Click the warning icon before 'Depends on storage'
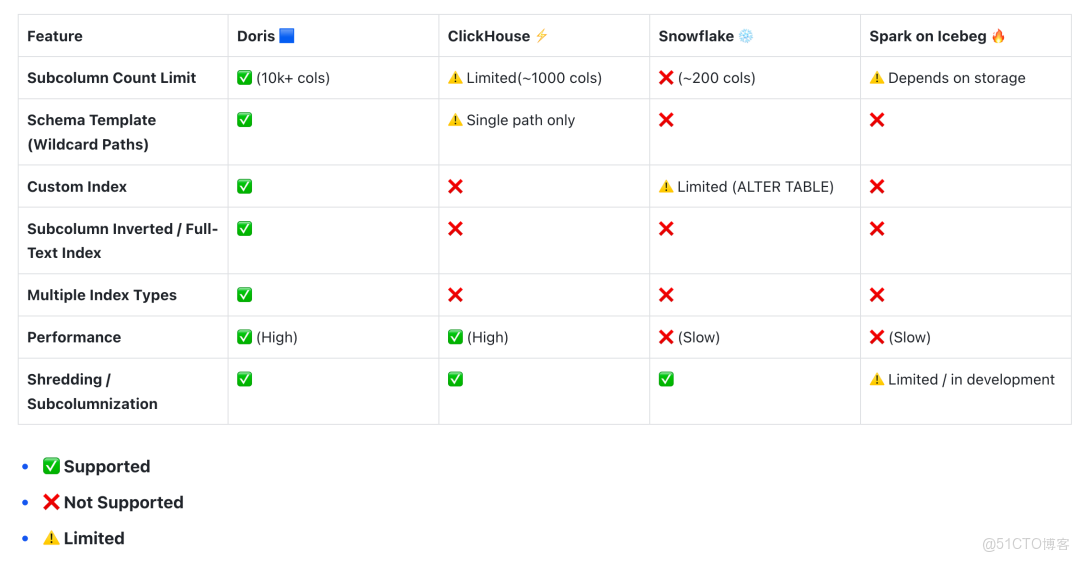 pos(877,78)
